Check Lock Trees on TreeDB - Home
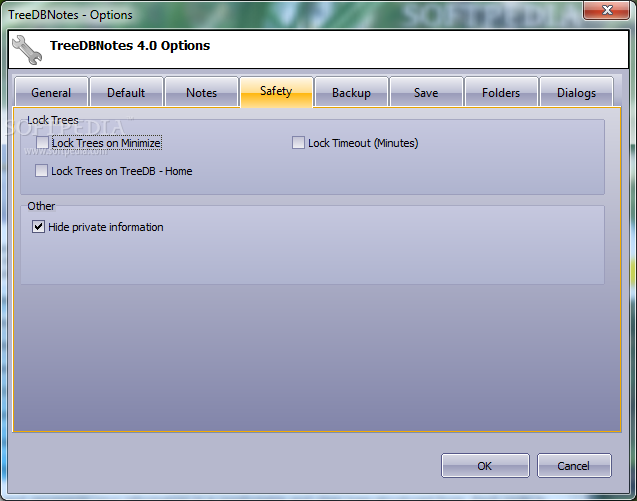 point(41,171)
